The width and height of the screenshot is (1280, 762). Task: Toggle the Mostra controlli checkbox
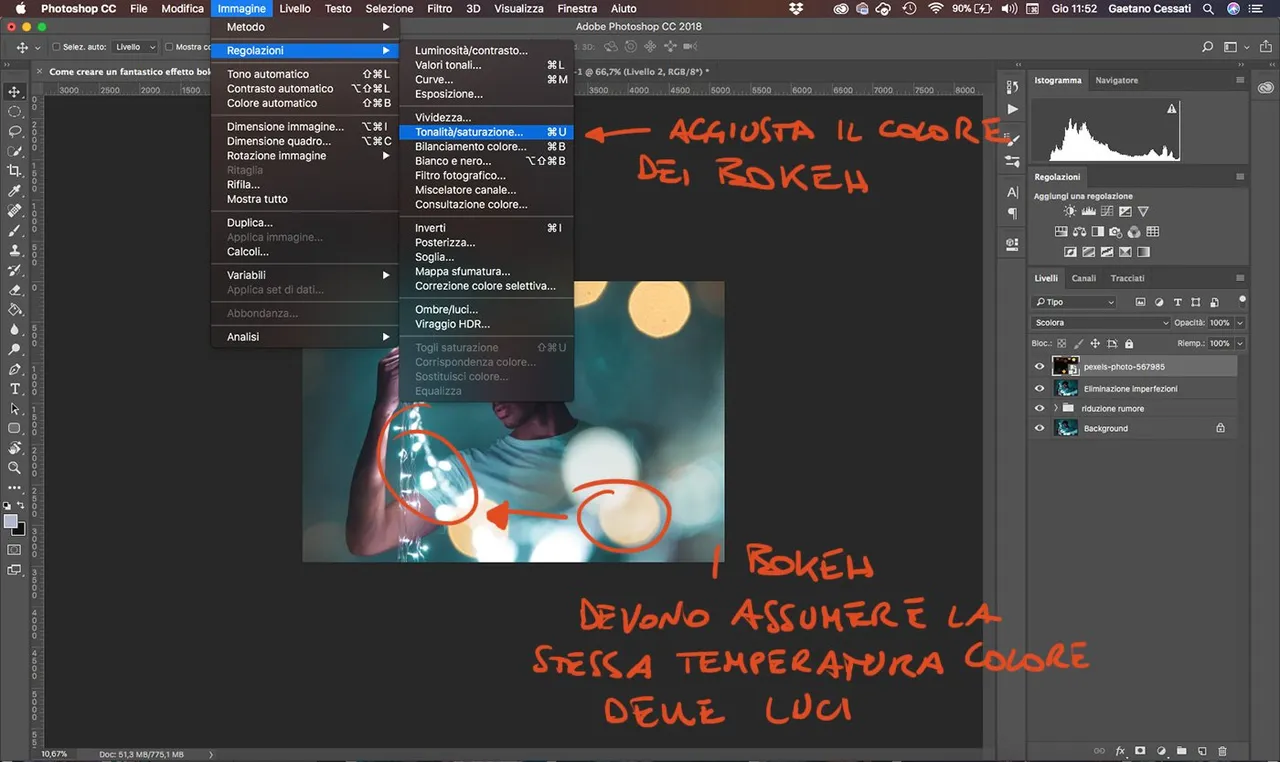click(169, 47)
